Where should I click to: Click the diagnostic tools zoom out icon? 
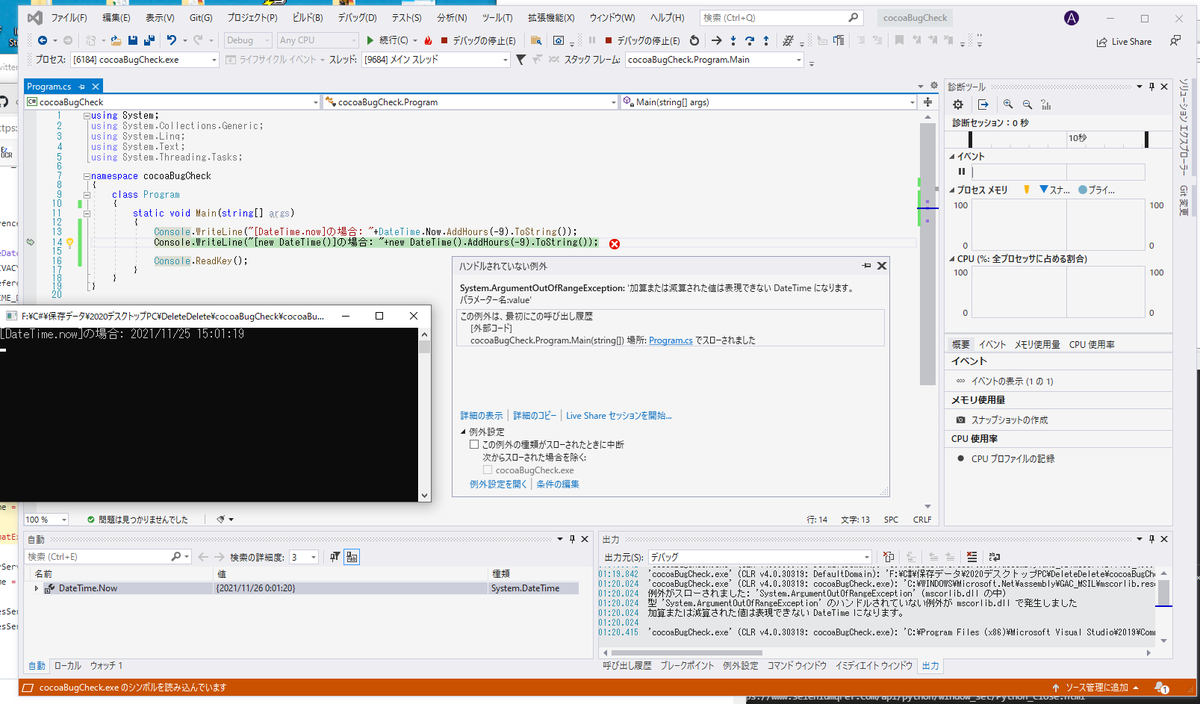1027,105
